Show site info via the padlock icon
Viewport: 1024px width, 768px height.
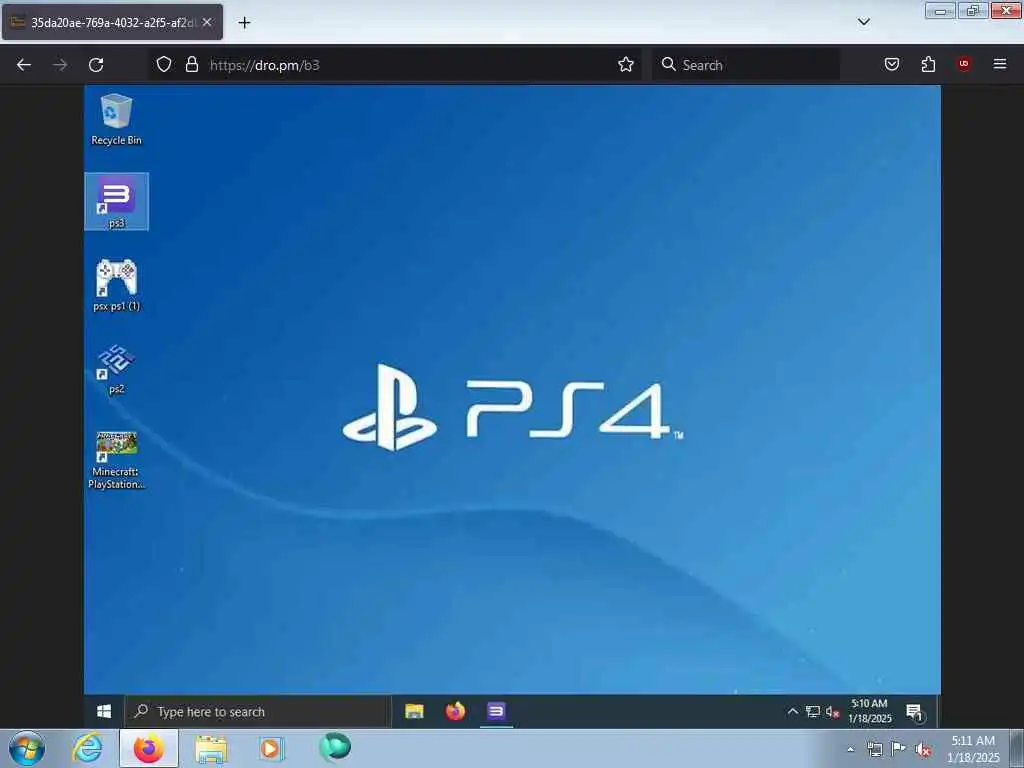coord(191,65)
